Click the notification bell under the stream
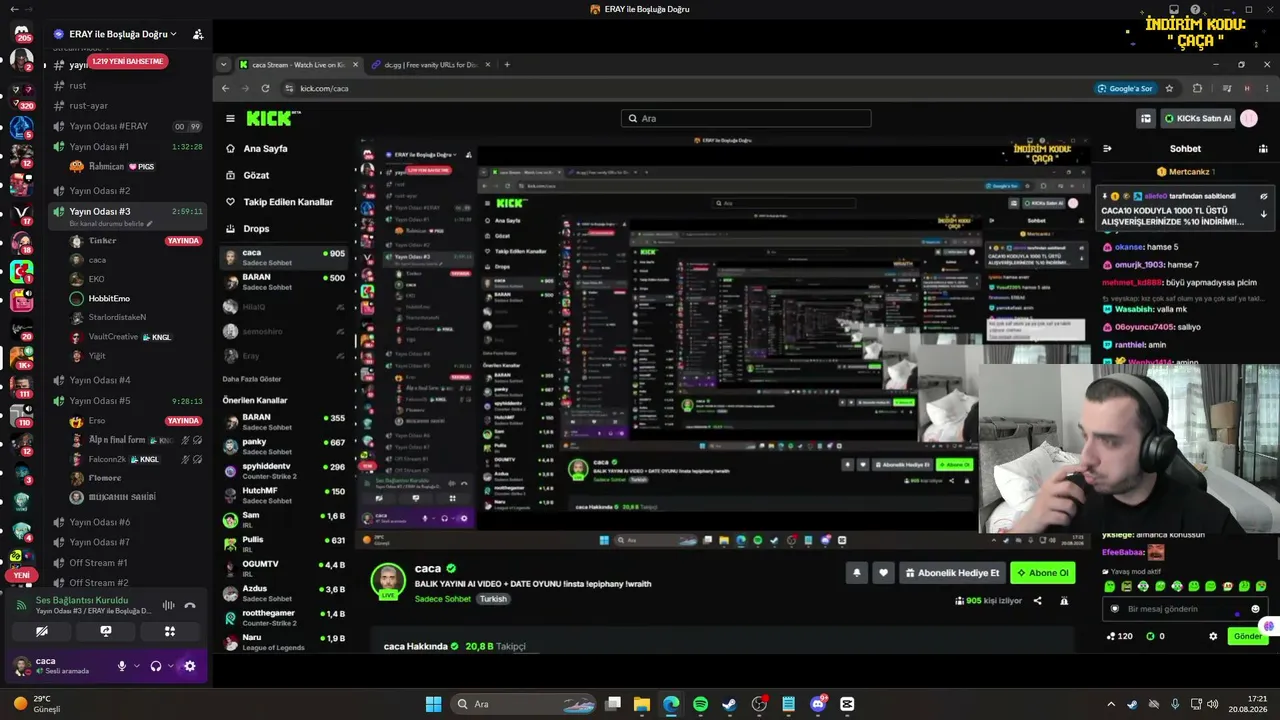Image resolution: width=1280 pixels, height=720 pixels. [857, 573]
